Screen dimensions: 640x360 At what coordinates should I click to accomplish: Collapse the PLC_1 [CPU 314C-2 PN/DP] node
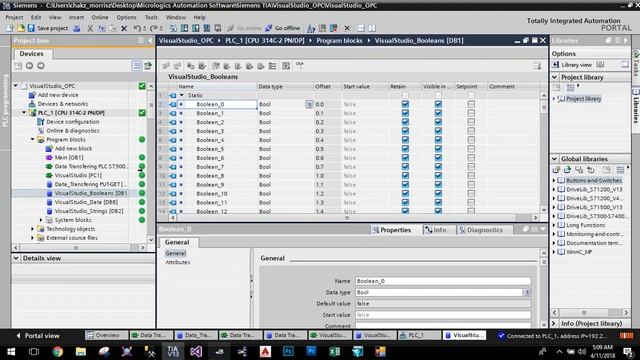coord(24,113)
